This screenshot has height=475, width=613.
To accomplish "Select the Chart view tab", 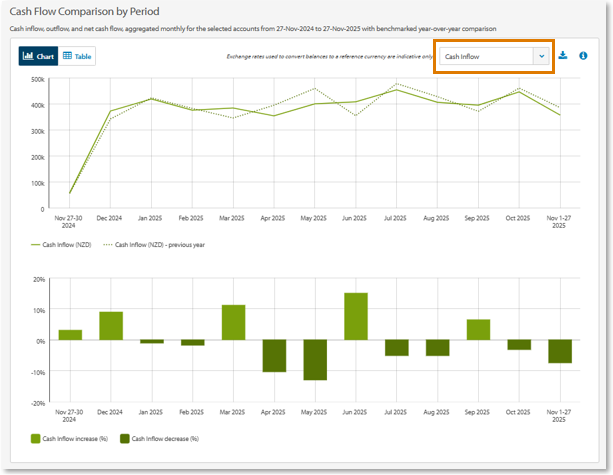I will coord(38,57).
